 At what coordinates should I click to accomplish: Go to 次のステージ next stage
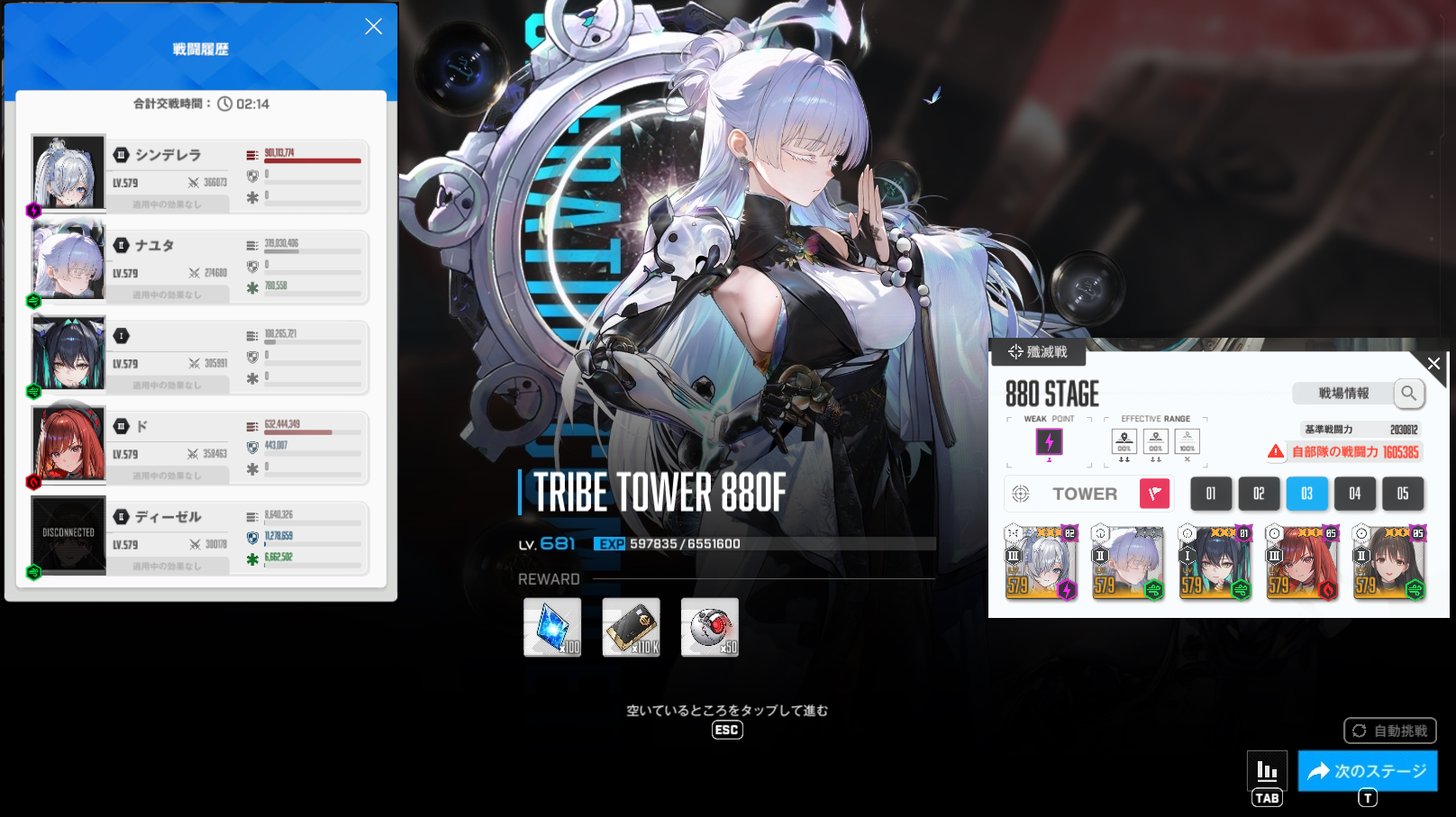coord(1367,771)
